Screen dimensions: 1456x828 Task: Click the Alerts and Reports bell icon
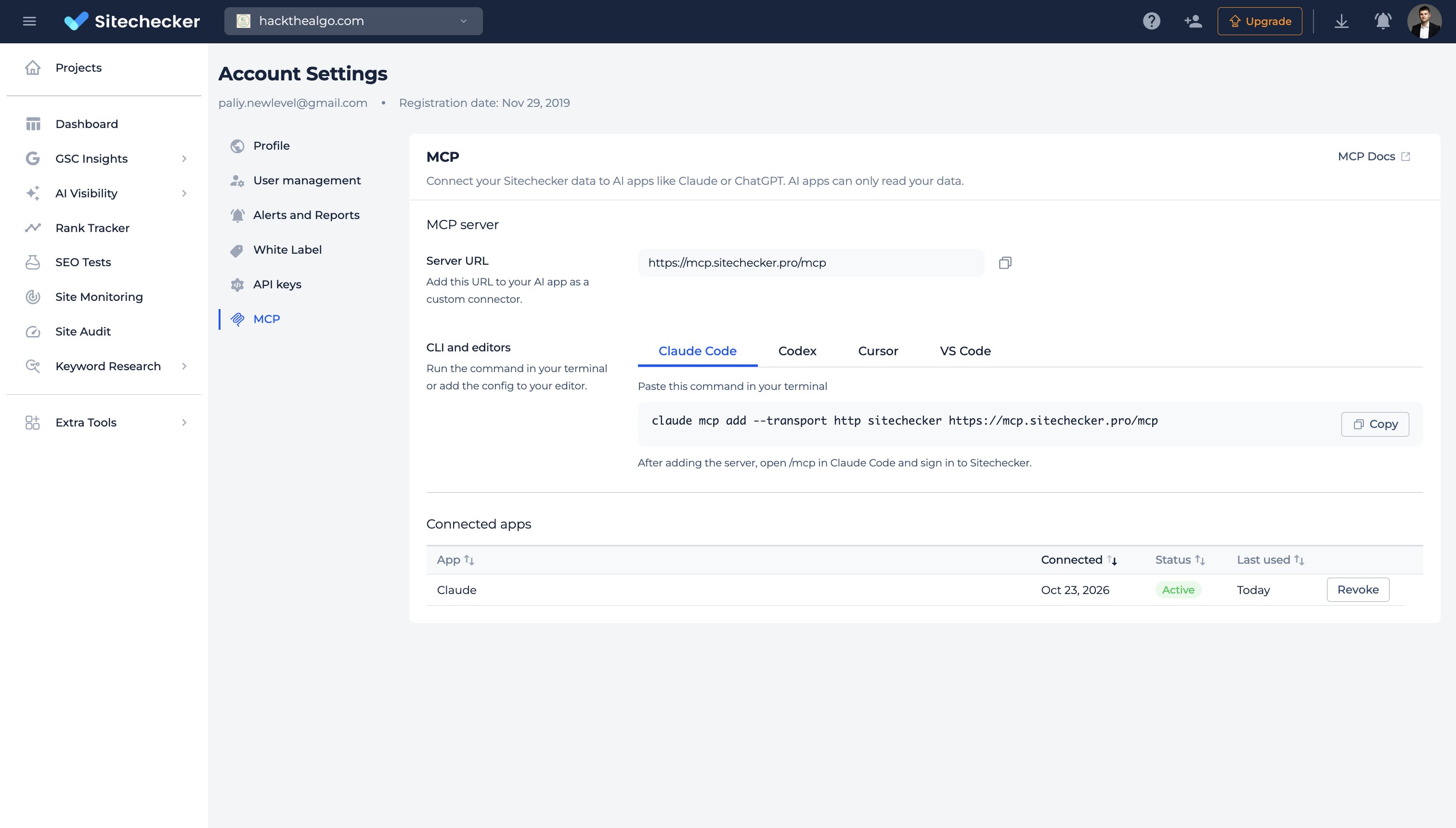[x=237, y=216]
